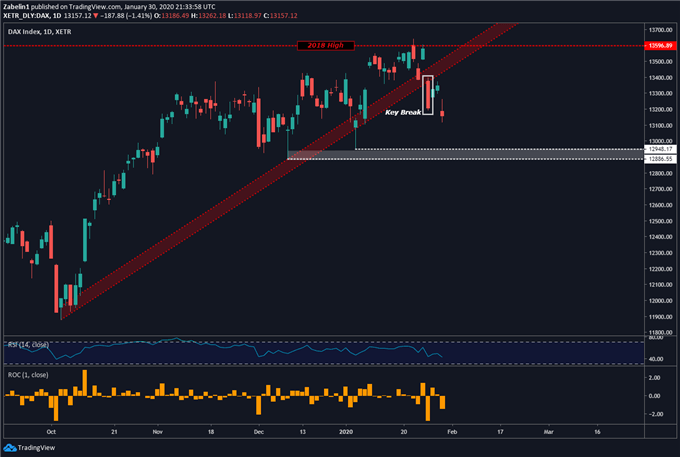680x457 pixels.
Task: Click the RSI (14, close) indicator label
Action: (28, 345)
